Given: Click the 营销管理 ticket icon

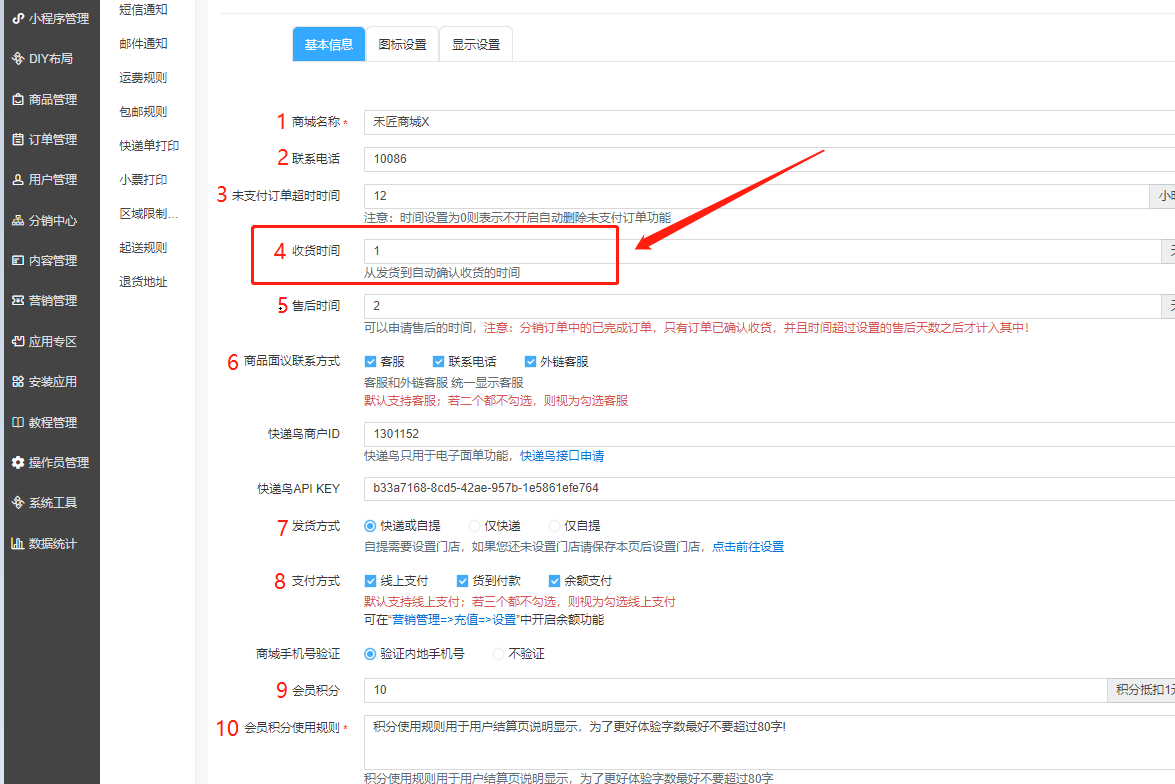Looking at the screenshot, I should (x=18, y=301).
